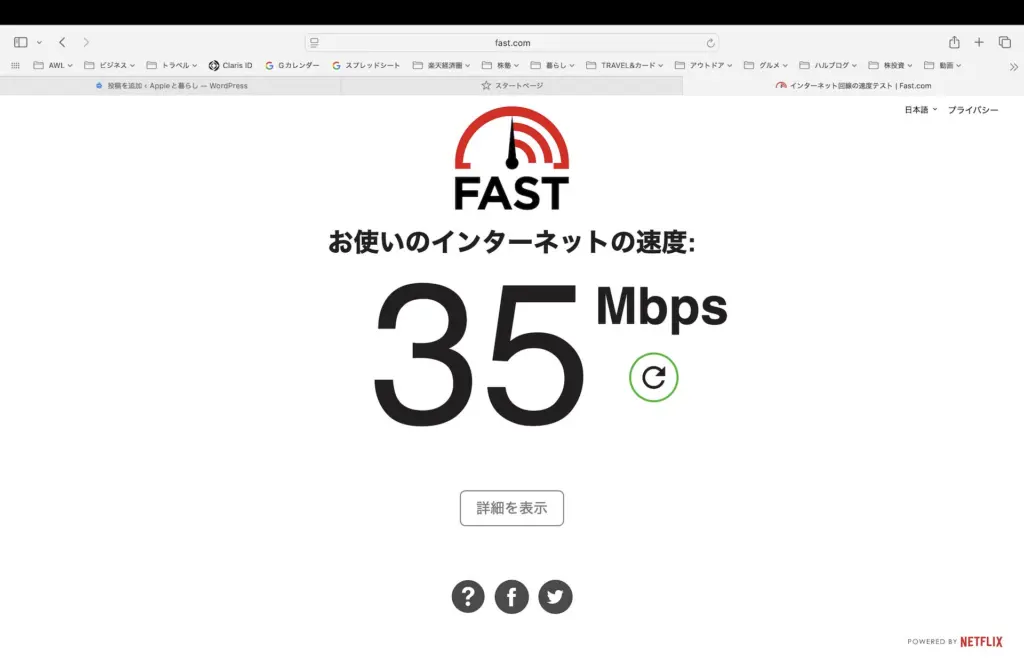Open the sidebar options chevron menu

pyautogui.click(x=39, y=42)
